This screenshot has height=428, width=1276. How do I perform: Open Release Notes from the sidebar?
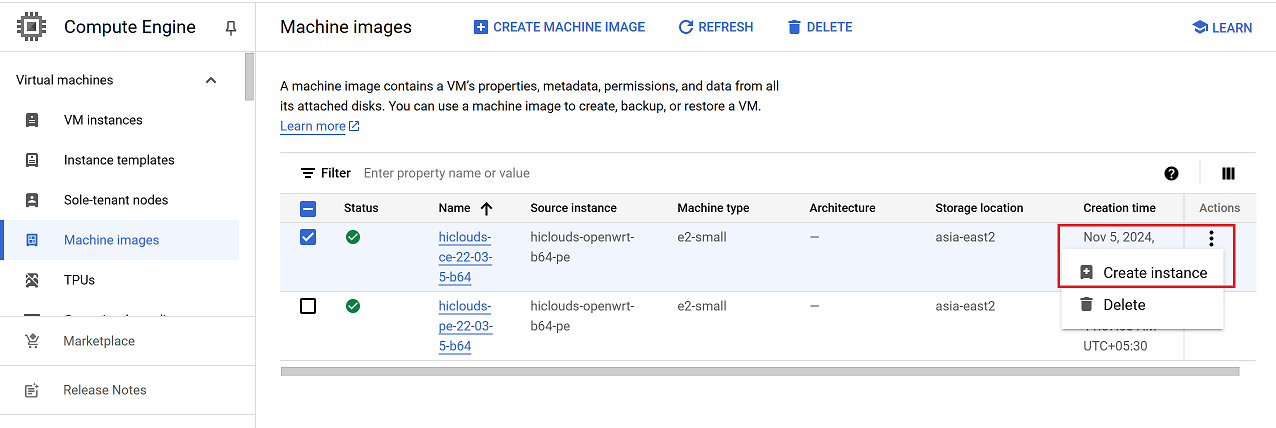pos(105,390)
